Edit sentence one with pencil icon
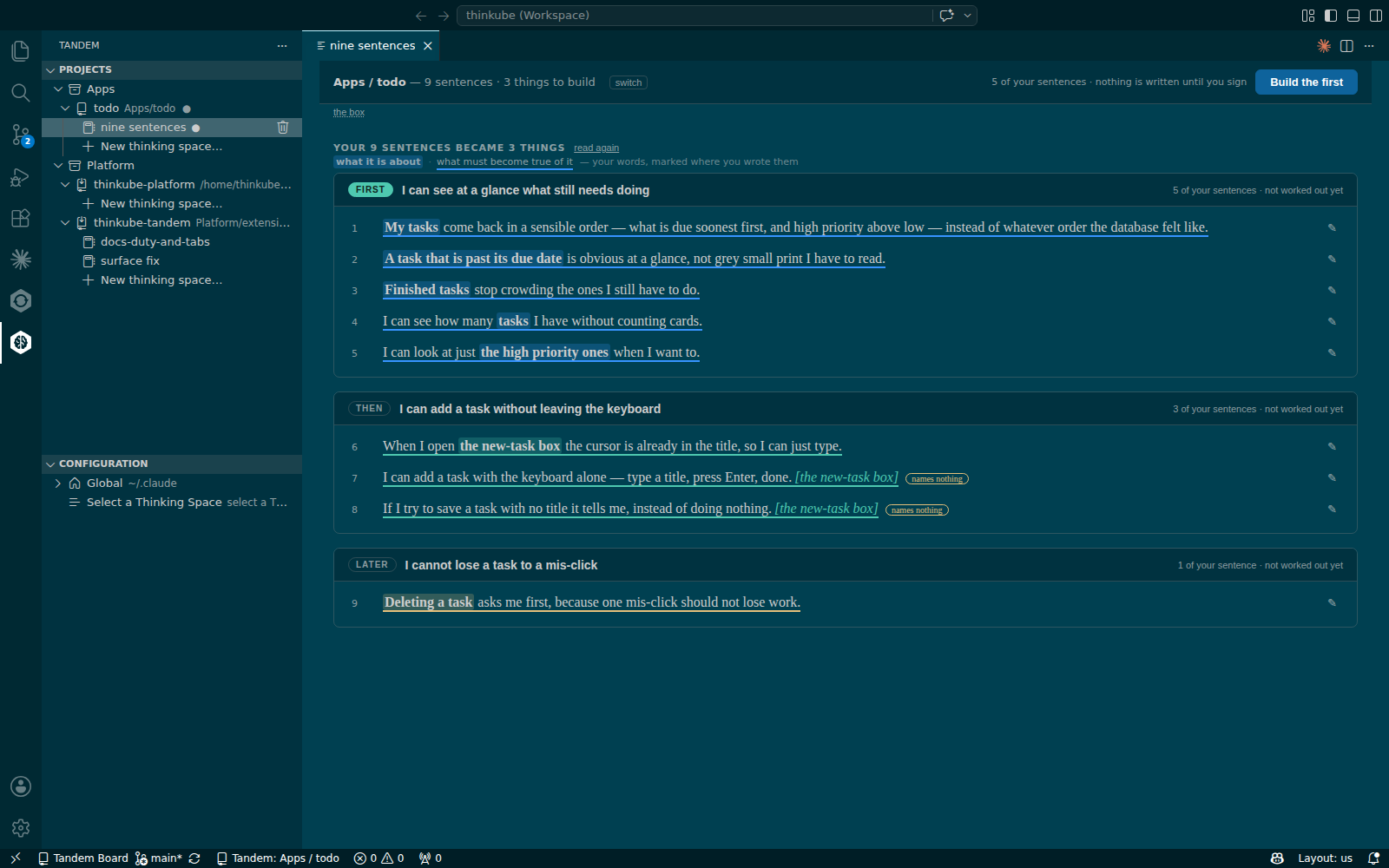 click(1332, 227)
